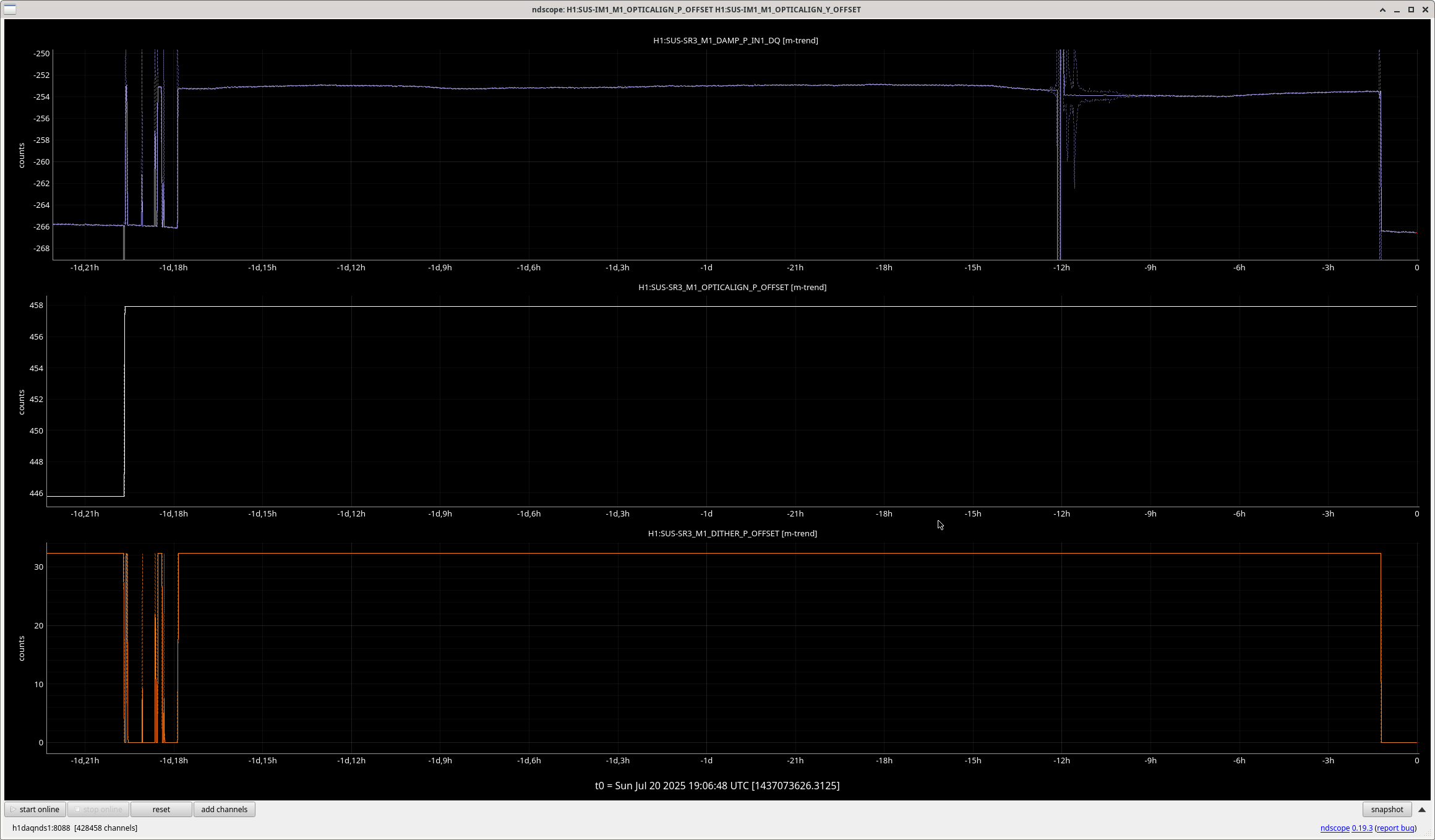Image resolution: width=1435 pixels, height=840 pixels.
Task: Click the SR3_M1_DAMP_P_IN1_DQ plot title
Action: point(735,40)
